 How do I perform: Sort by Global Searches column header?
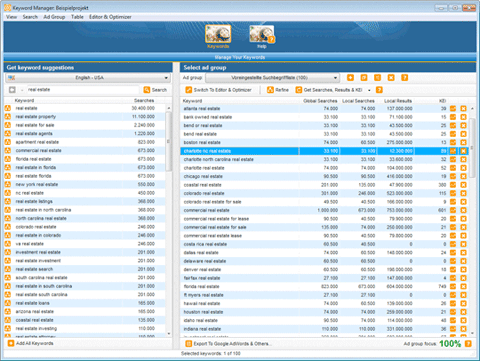pos(320,101)
